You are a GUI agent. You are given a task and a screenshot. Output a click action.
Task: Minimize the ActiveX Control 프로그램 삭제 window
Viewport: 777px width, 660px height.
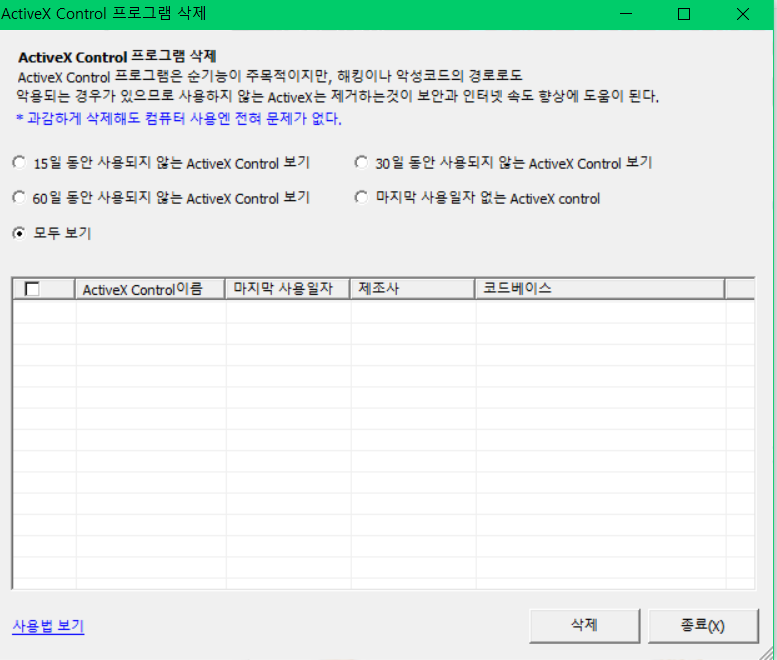click(626, 14)
